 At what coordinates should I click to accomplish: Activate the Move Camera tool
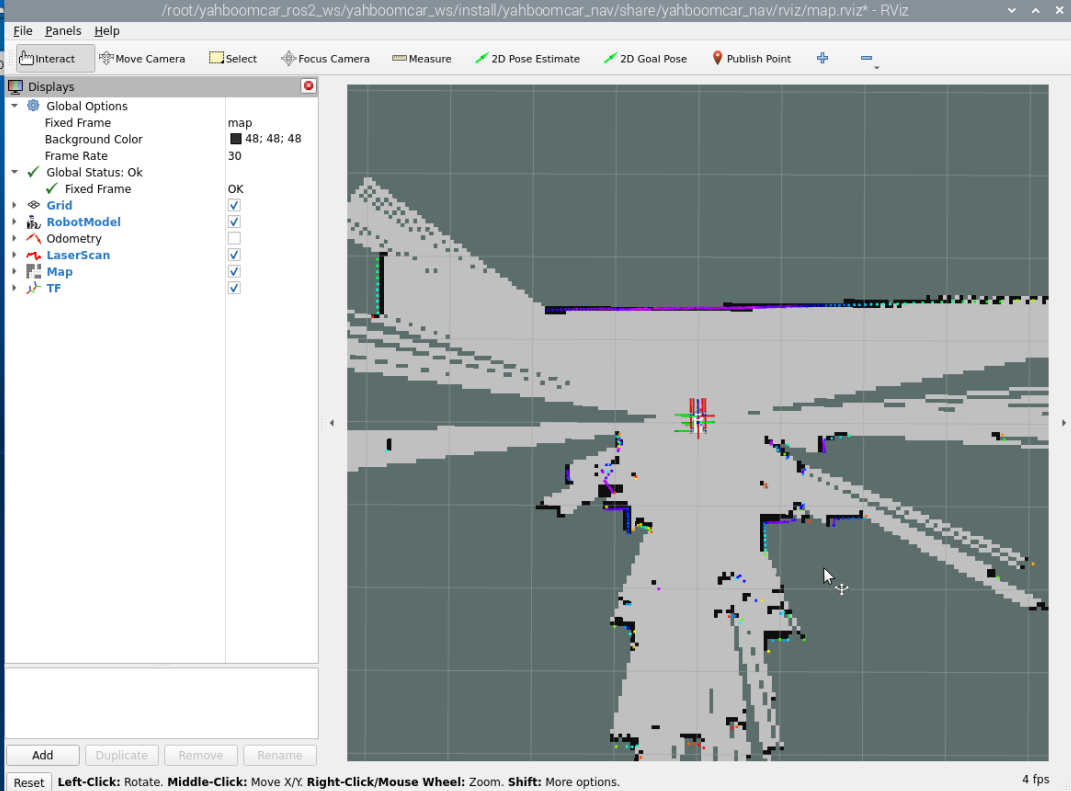(x=142, y=59)
